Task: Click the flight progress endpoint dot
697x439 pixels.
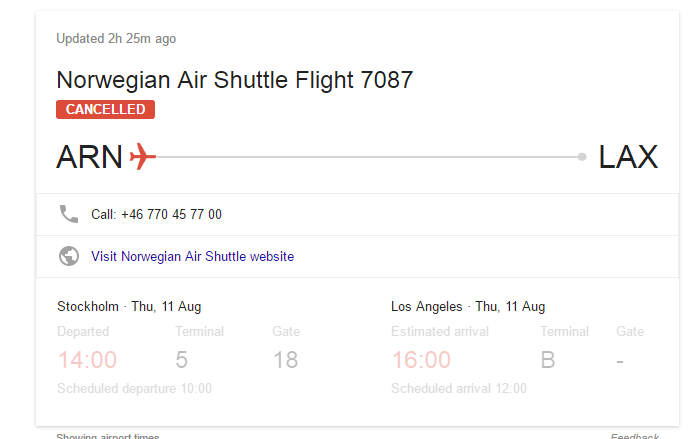Action: (x=582, y=157)
